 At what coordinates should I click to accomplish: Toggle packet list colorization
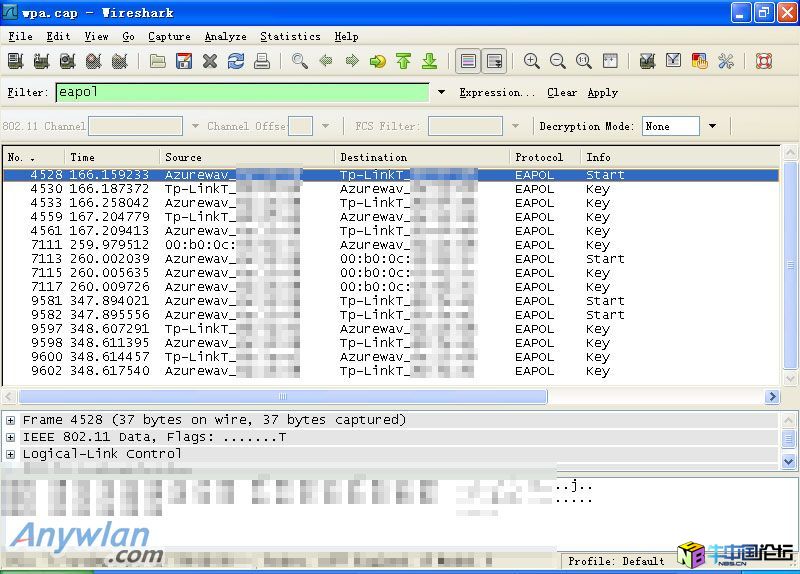coord(468,61)
